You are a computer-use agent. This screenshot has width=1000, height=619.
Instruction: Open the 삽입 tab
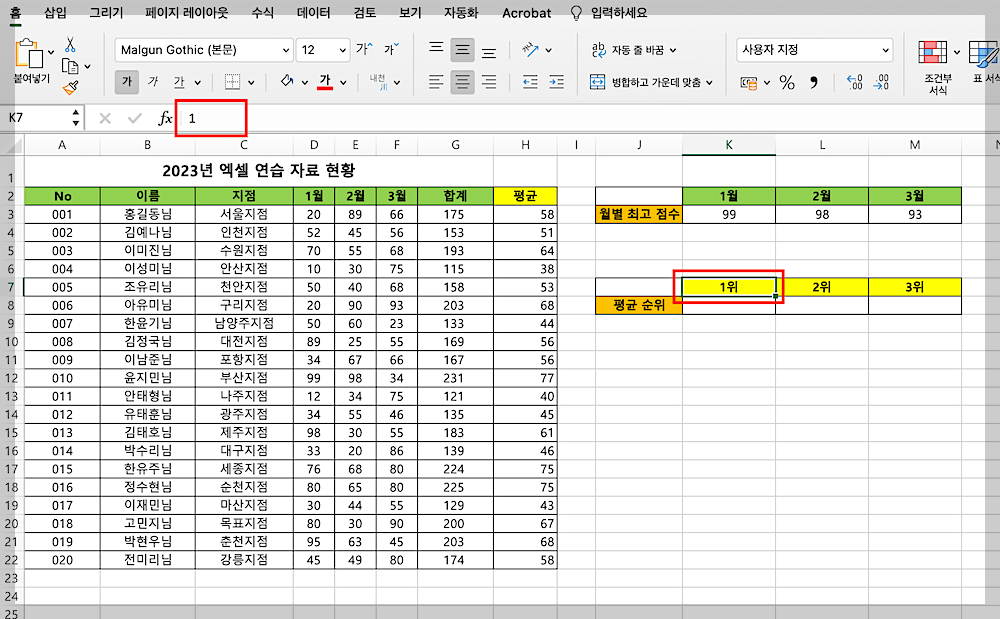click(55, 12)
